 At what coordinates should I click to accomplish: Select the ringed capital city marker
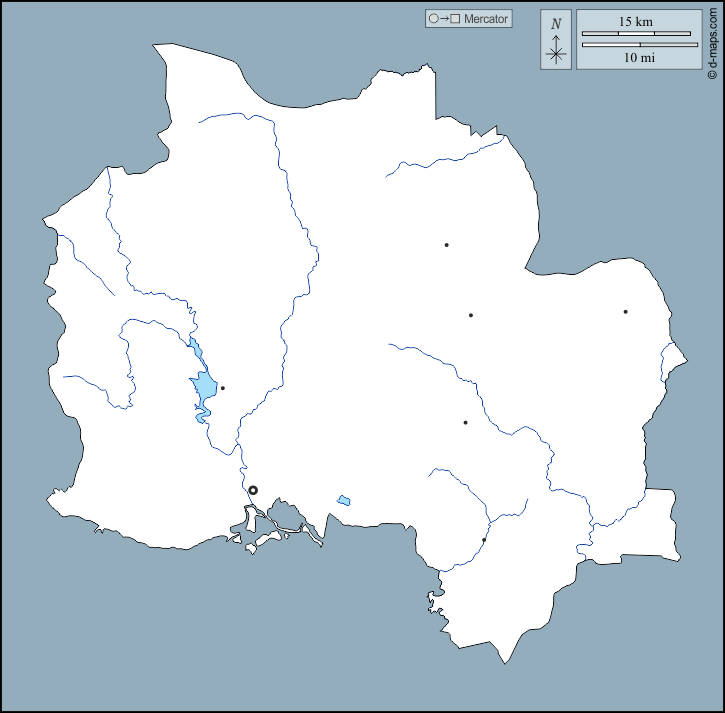(x=253, y=490)
